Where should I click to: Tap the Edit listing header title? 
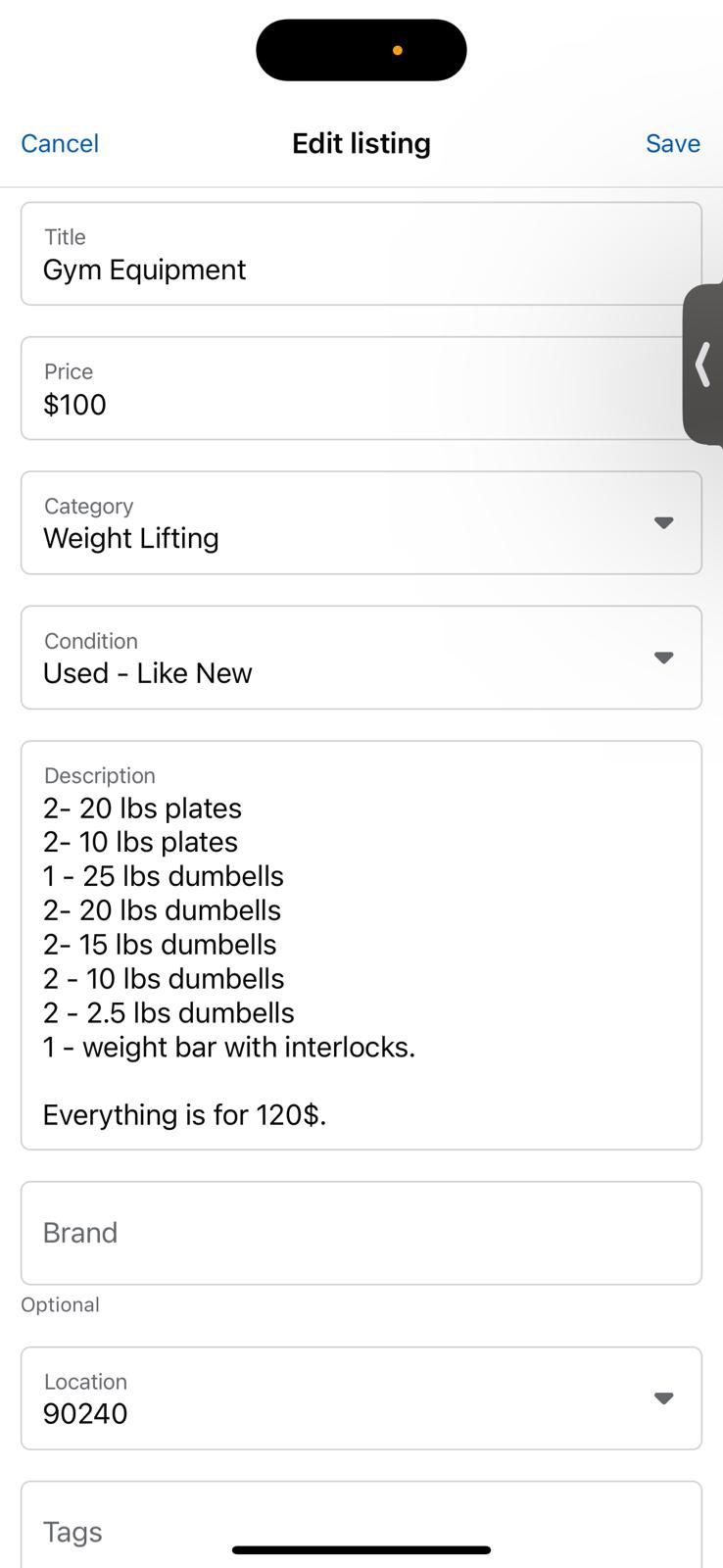361,143
